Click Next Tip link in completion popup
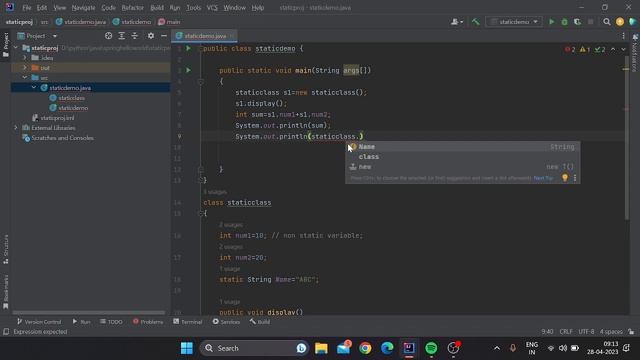 (543, 178)
